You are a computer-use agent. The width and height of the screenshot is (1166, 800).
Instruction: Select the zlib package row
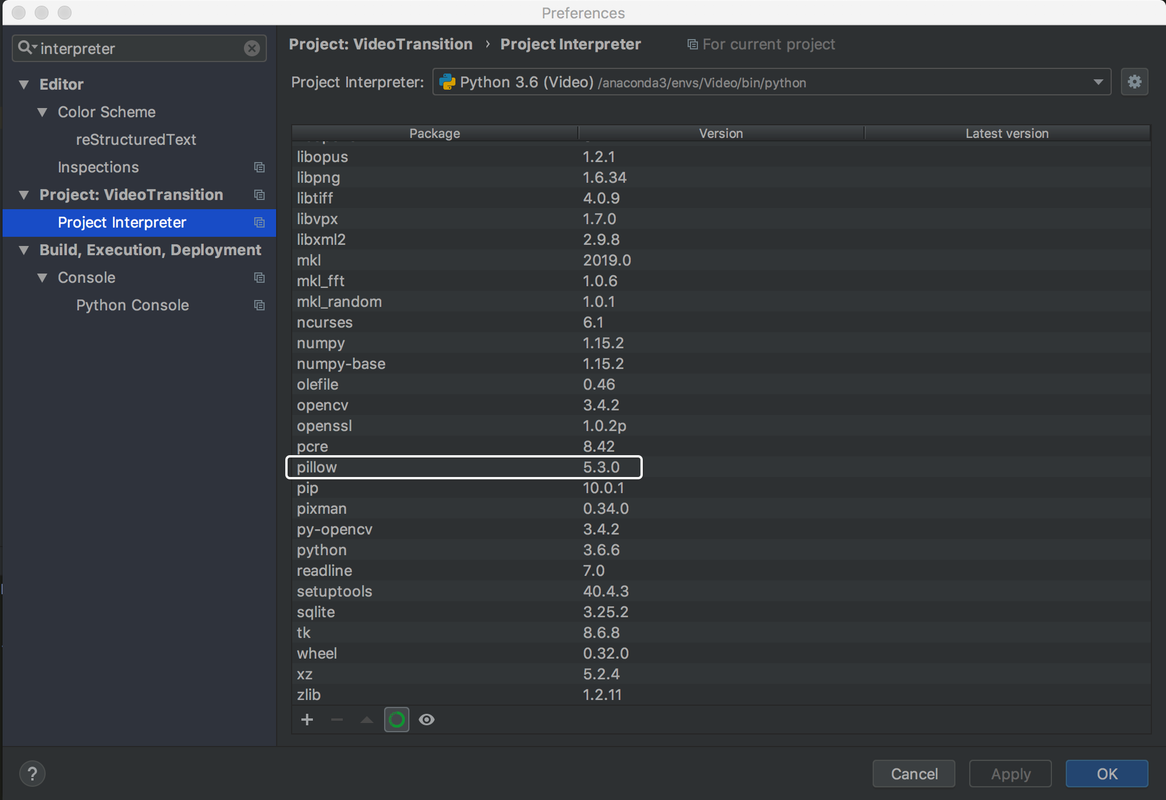click(721, 694)
